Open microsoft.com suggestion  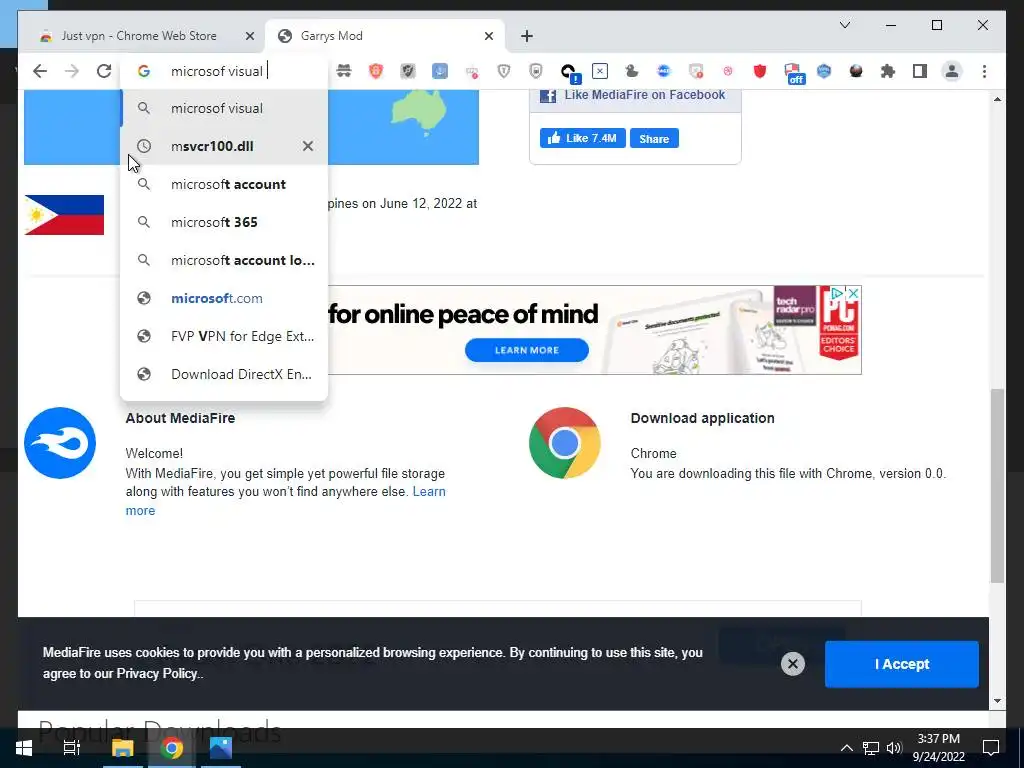click(224, 298)
